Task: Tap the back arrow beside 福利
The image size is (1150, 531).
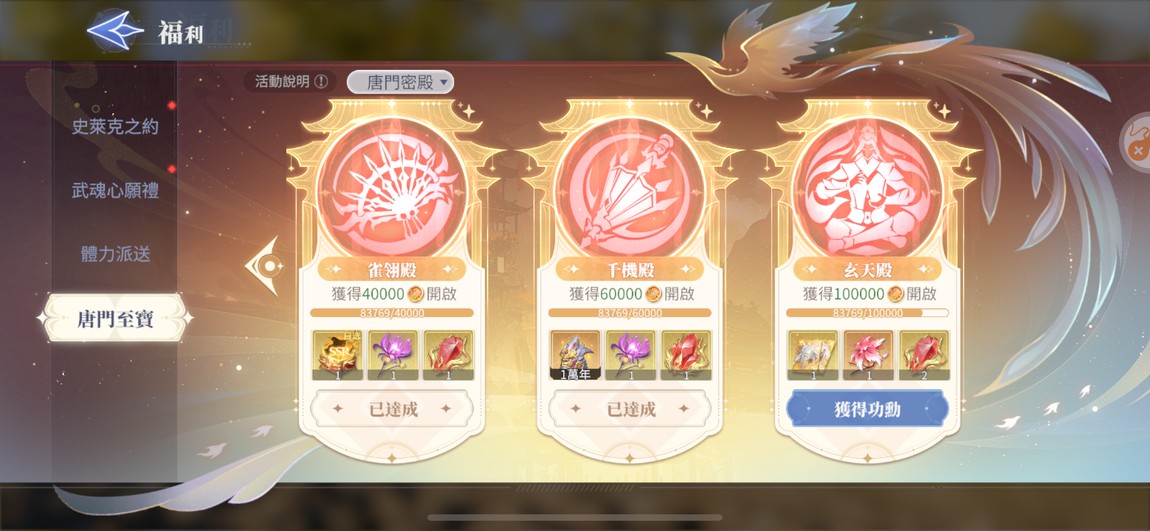Action: [x=114, y=31]
